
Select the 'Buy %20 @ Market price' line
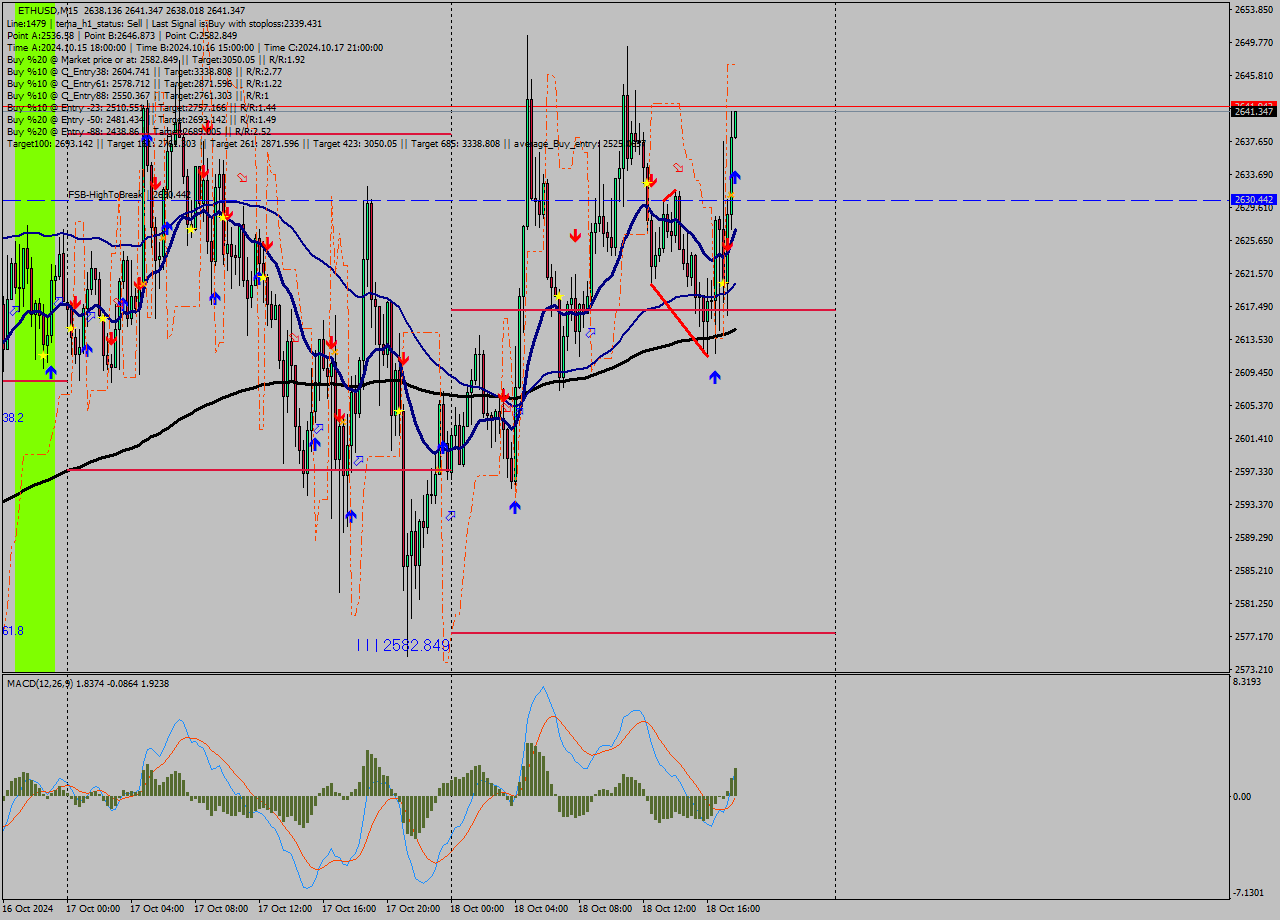pos(155,59)
